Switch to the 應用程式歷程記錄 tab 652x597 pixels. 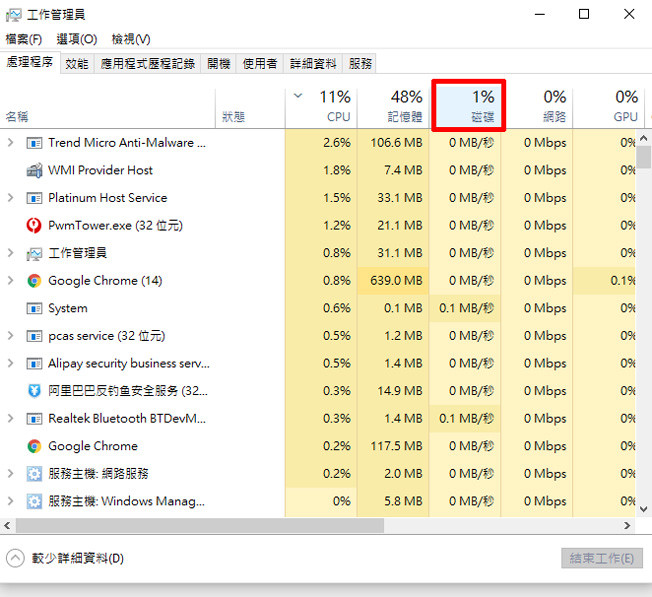click(148, 64)
